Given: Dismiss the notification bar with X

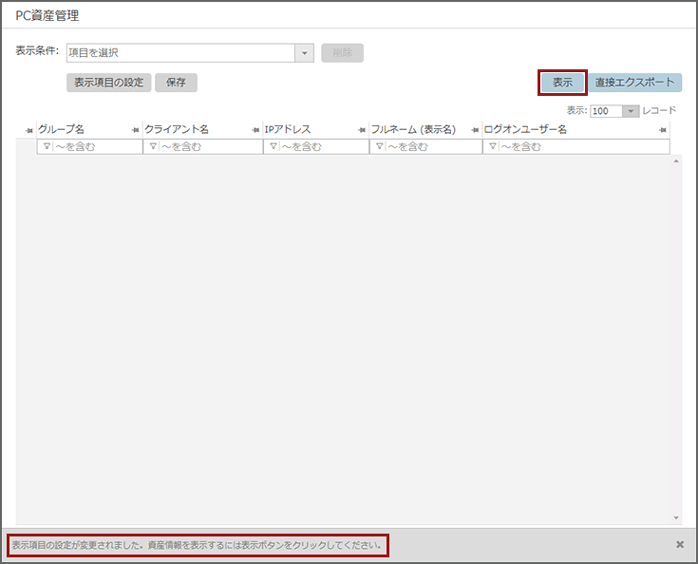Looking at the screenshot, I should pyautogui.click(x=680, y=544).
